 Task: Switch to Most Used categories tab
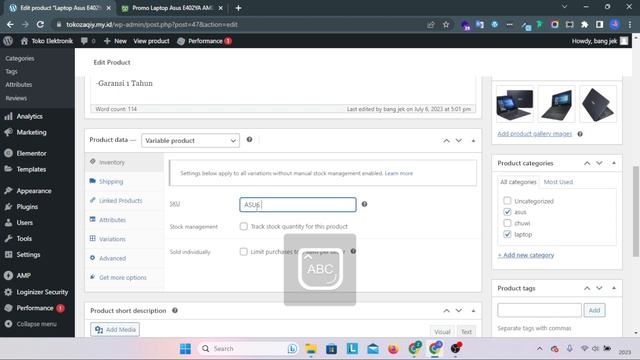tap(558, 182)
